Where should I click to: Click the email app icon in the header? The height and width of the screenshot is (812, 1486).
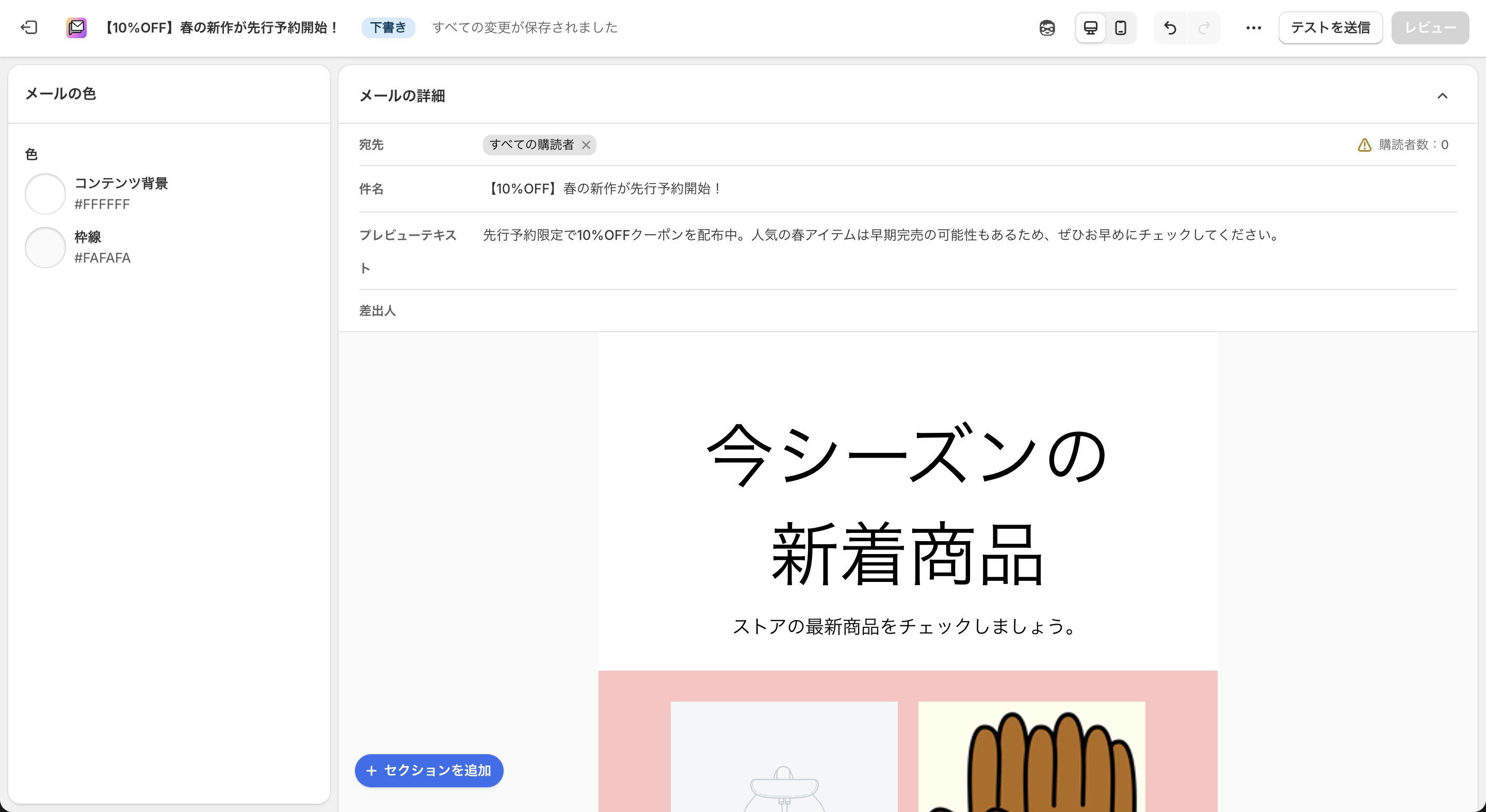pyautogui.click(x=75, y=27)
